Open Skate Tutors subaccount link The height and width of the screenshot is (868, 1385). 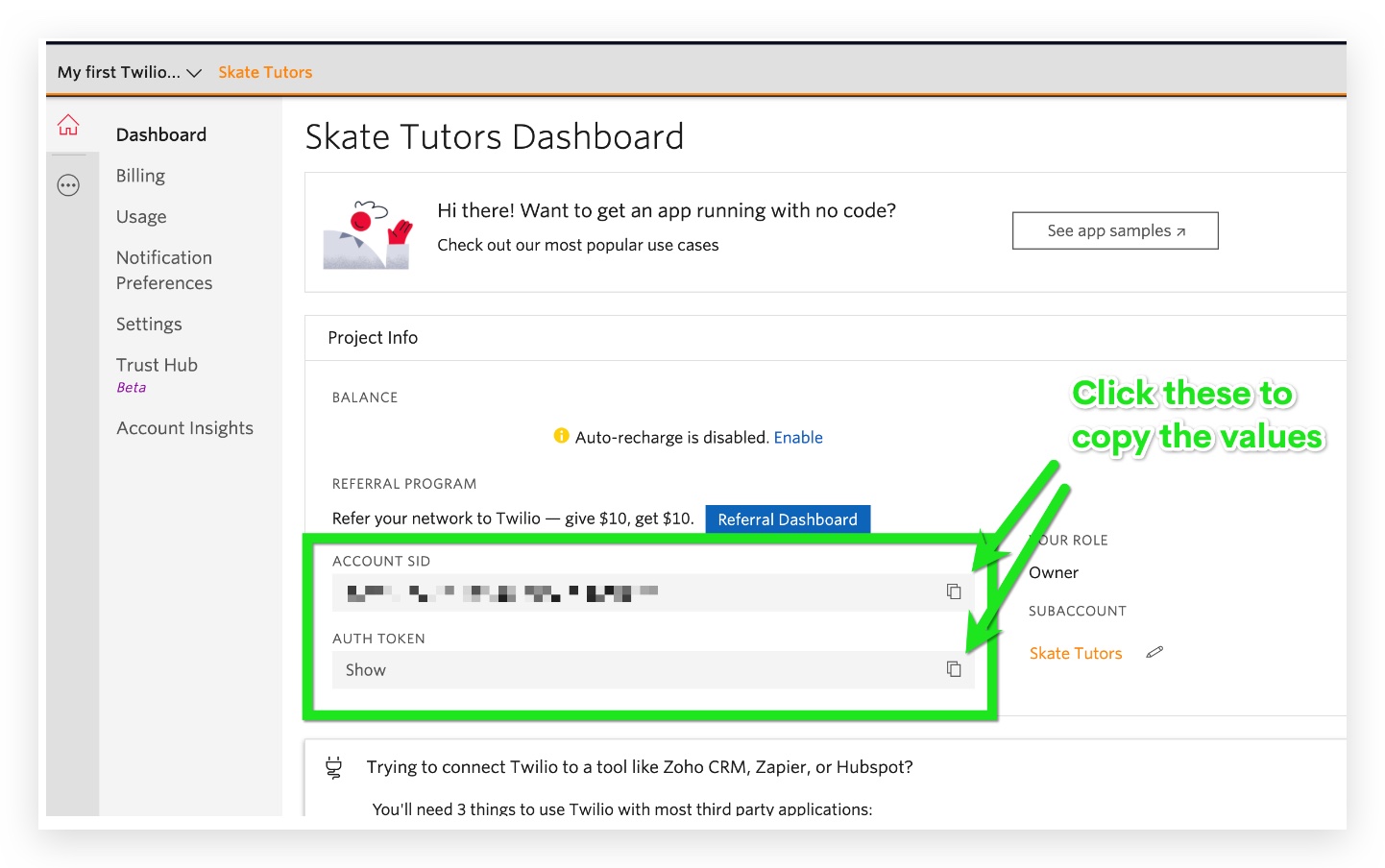(x=1076, y=653)
